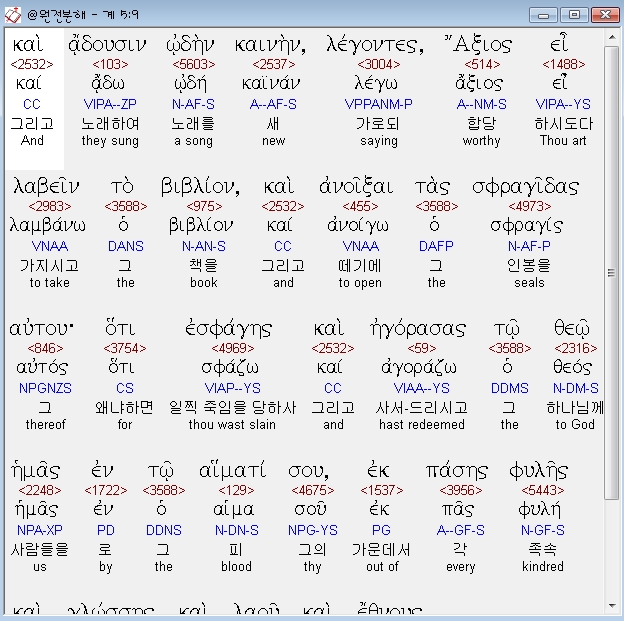This screenshot has height=621, width=624.
Task: Click the vertical scrollbar up arrow
Action: pos(612,37)
